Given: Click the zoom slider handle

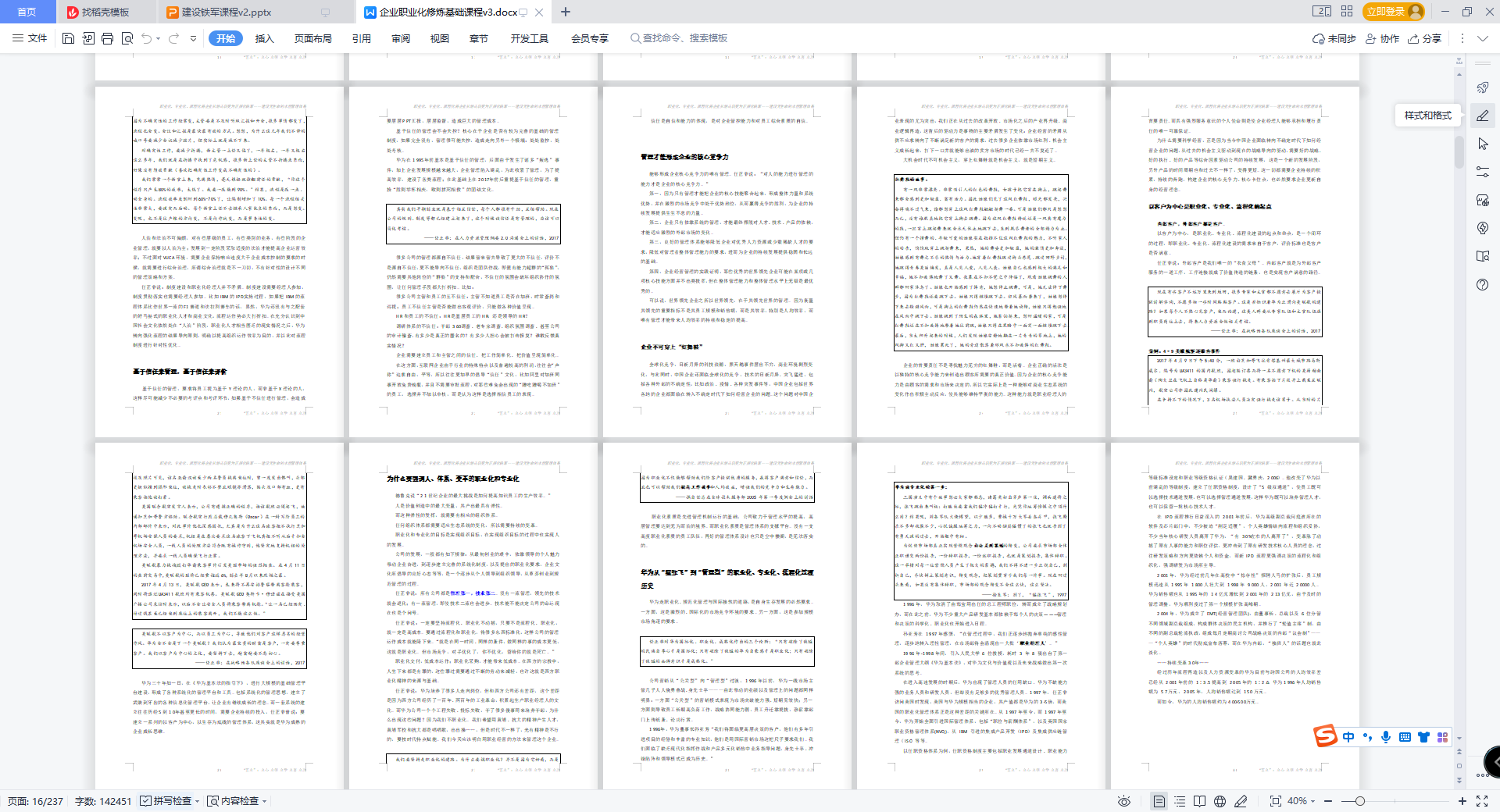Looking at the screenshot, I should tap(1360, 801).
